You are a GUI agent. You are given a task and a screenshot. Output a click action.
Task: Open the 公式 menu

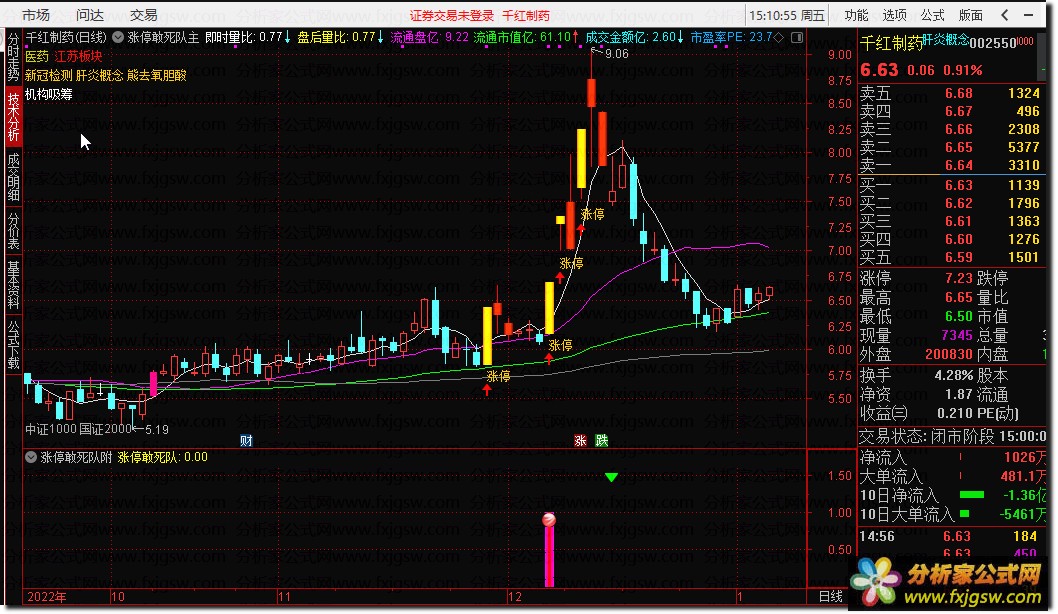pyautogui.click(x=932, y=15)
